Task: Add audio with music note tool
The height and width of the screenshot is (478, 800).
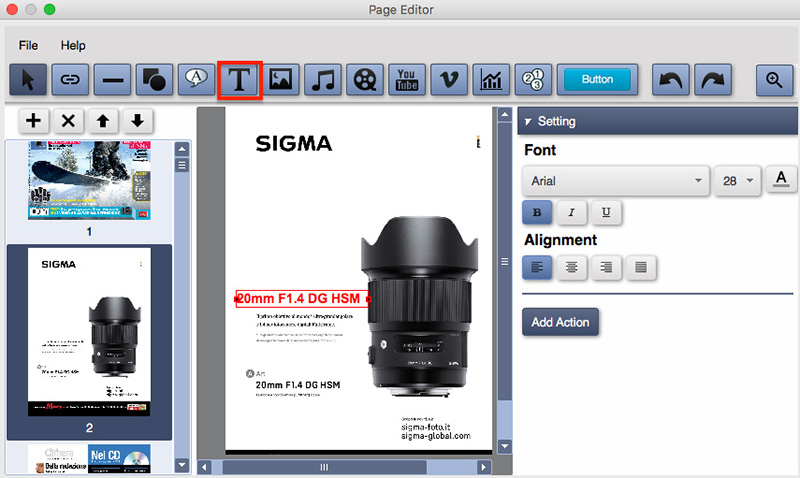Action: point(323,80)
